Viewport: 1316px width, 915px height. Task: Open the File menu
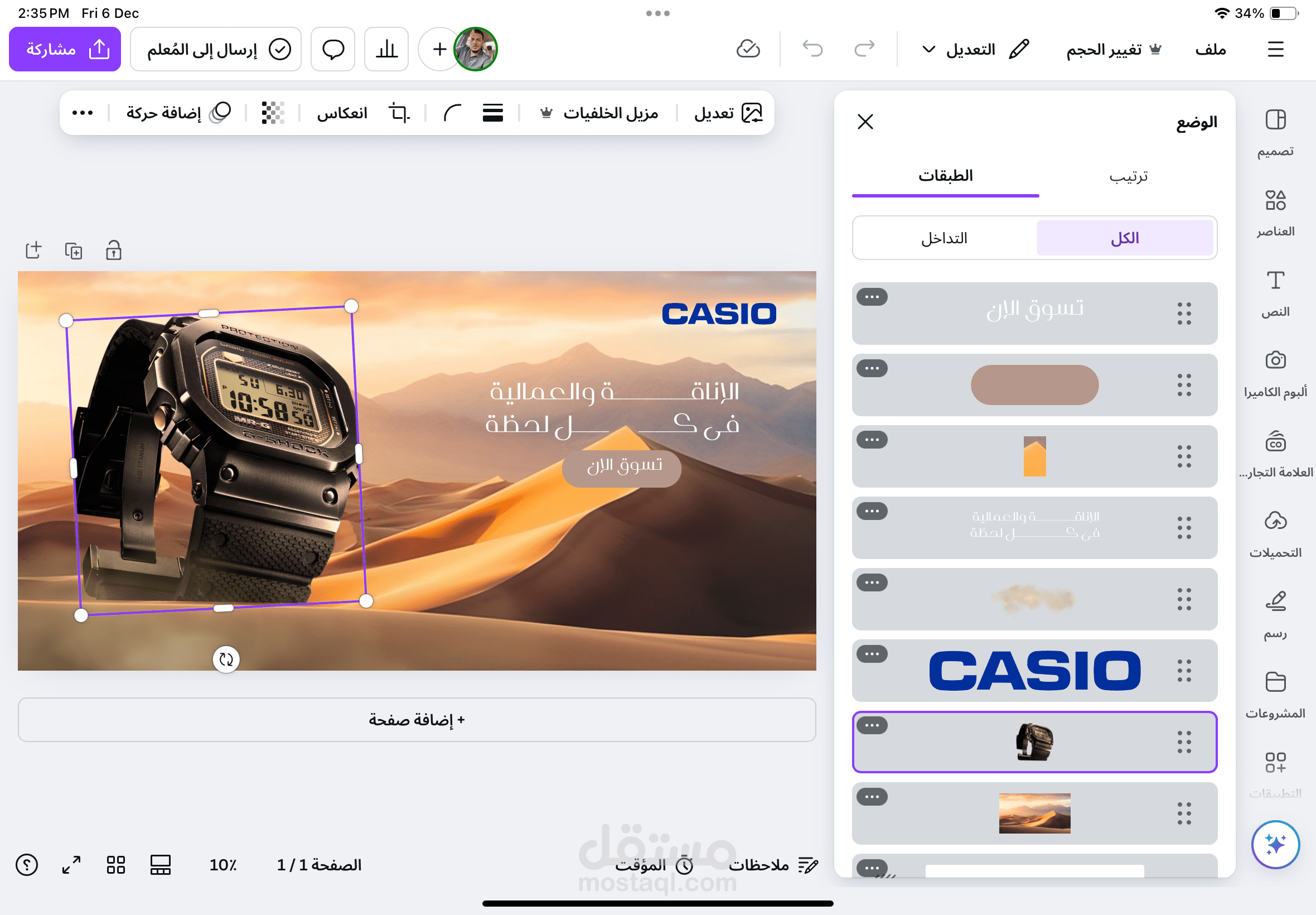point(1210,50)
